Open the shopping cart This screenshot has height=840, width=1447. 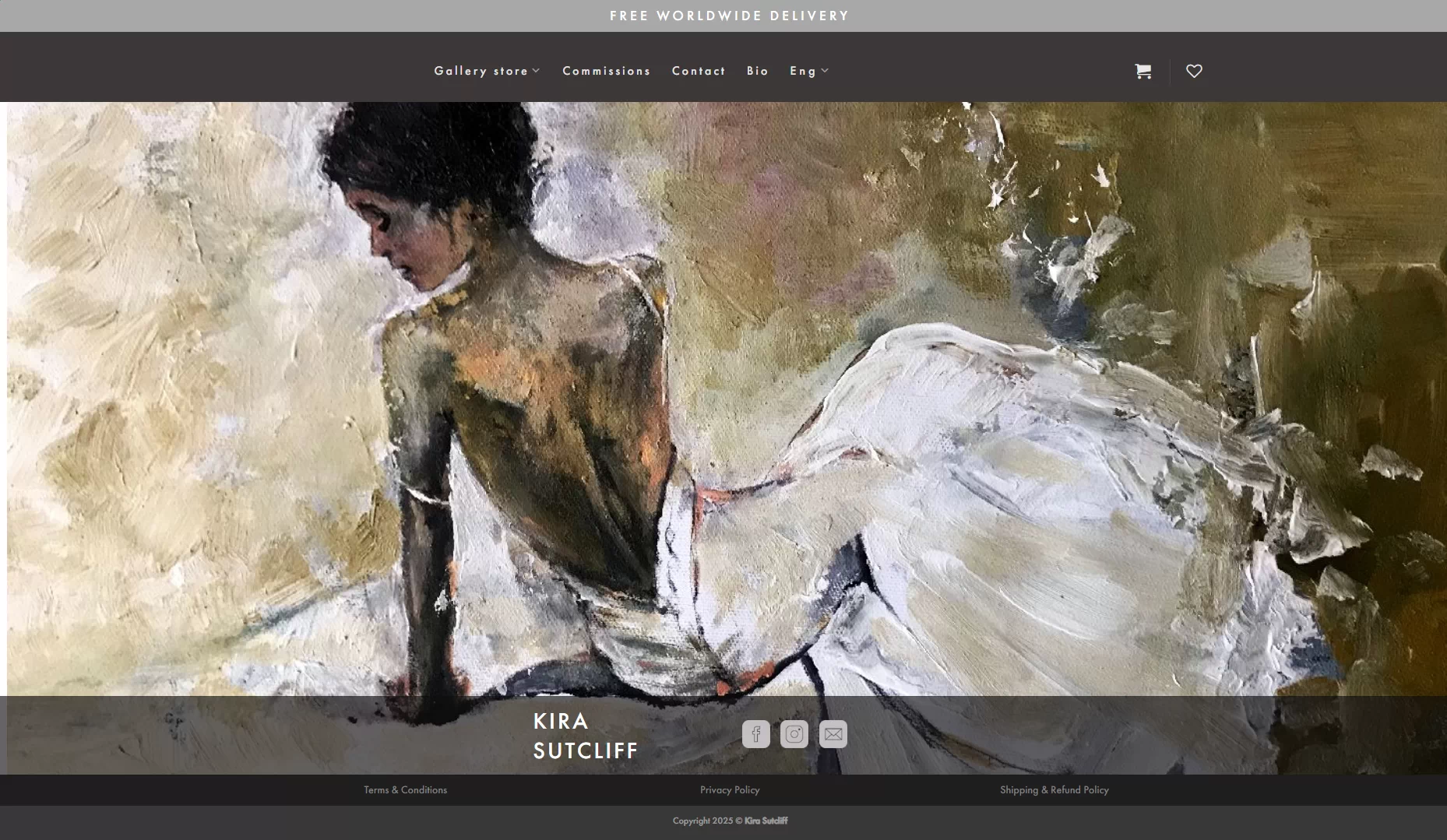[x=1142, y=72]
